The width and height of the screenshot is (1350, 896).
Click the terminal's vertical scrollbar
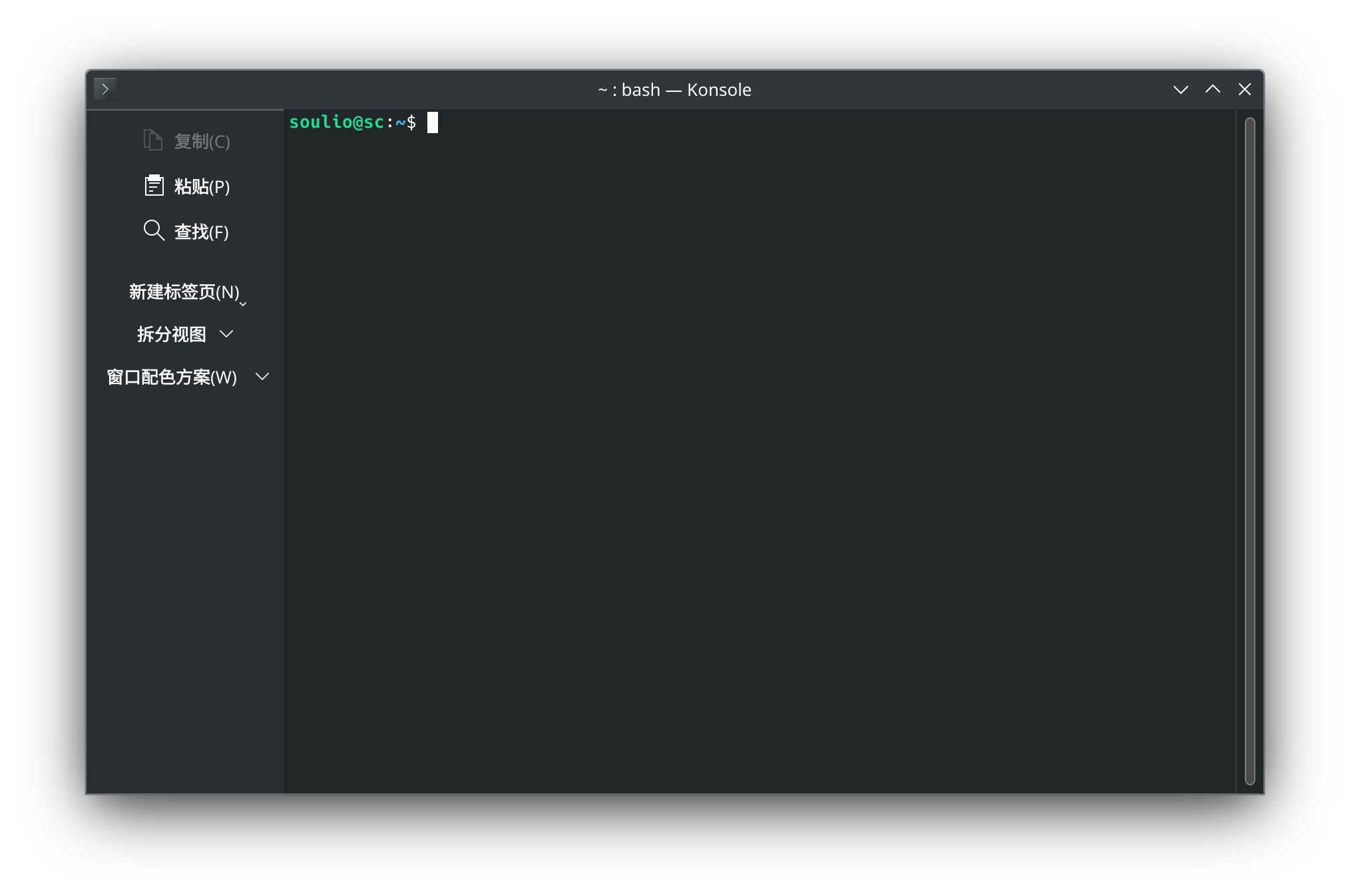[1249, 450]
